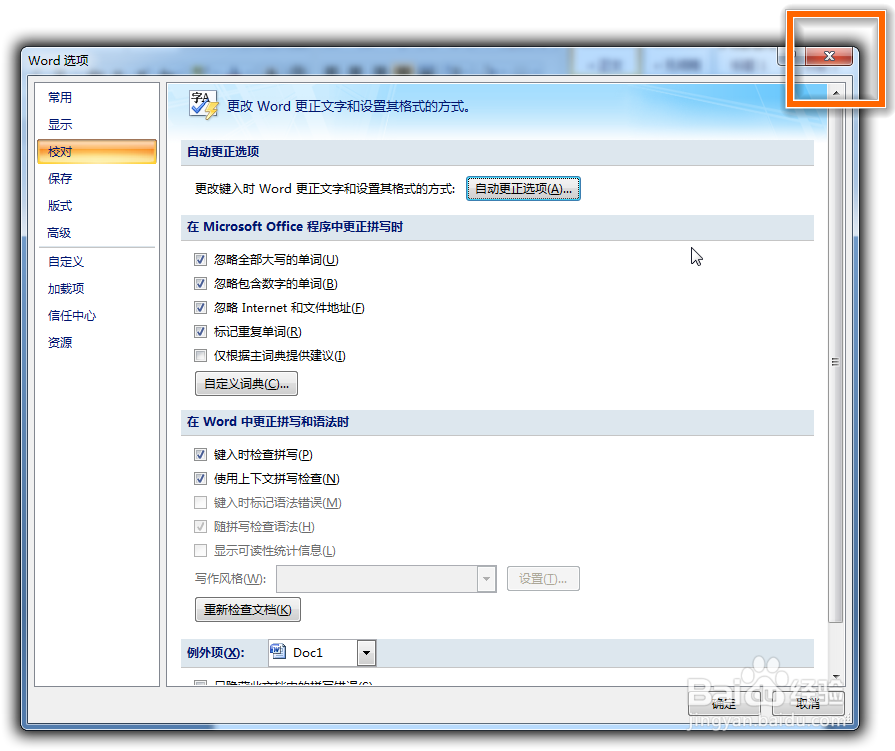Select 常用 category in sidebar
The width and height of the screenshot is (895, 751).
click(97, 98)
